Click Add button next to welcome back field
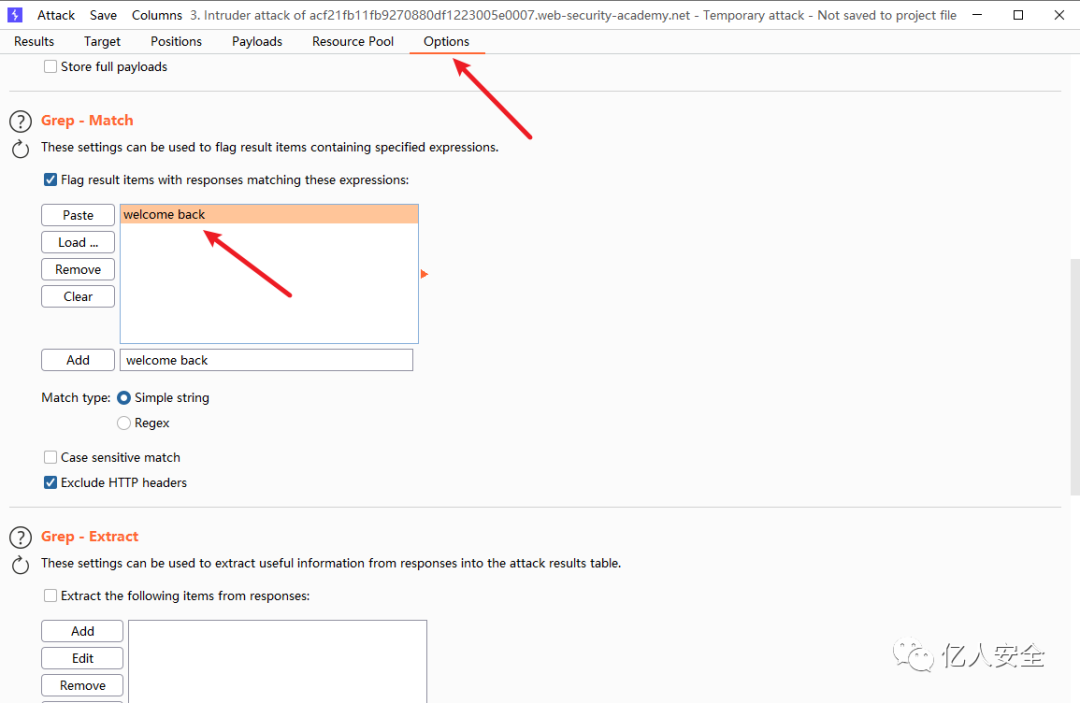 (78, 360)
